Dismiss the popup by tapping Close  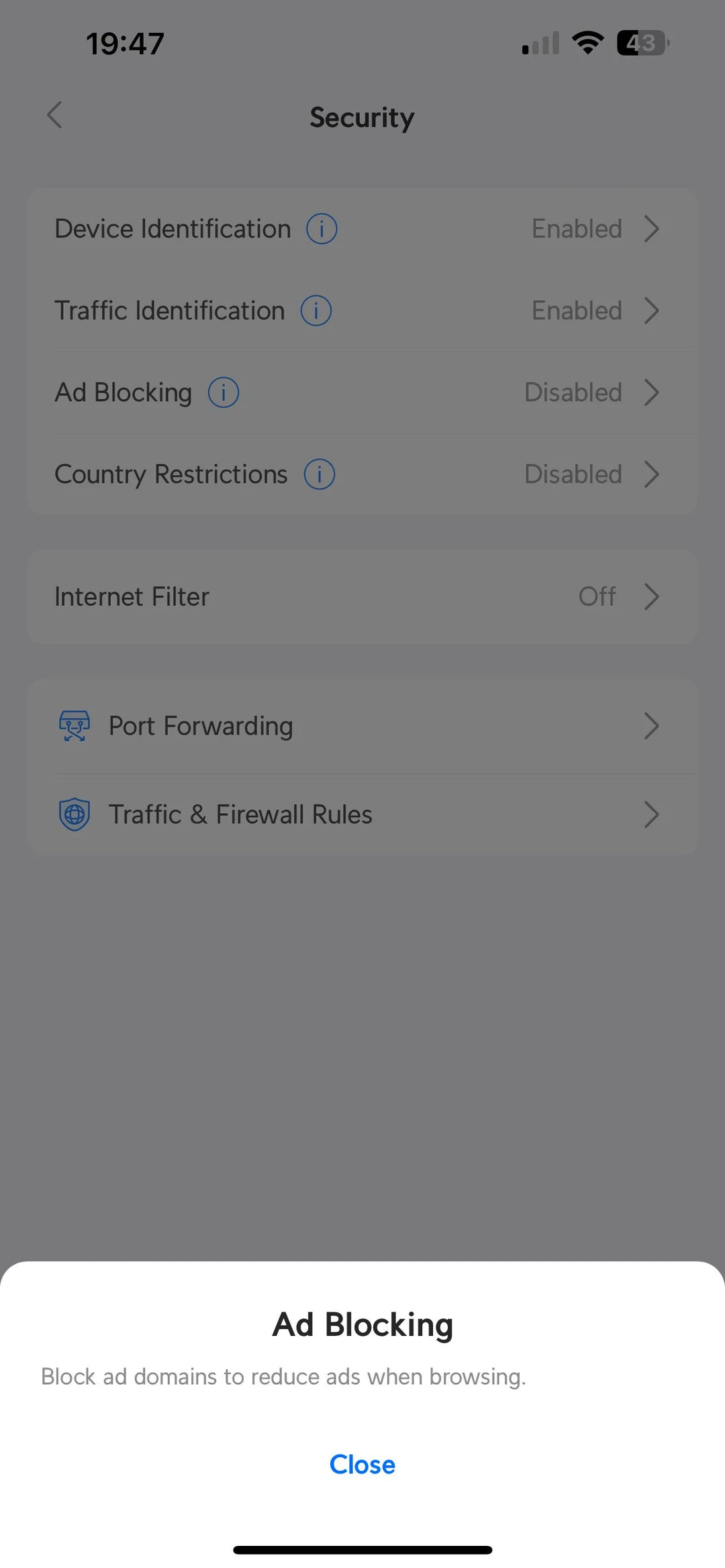(362, 1465)
